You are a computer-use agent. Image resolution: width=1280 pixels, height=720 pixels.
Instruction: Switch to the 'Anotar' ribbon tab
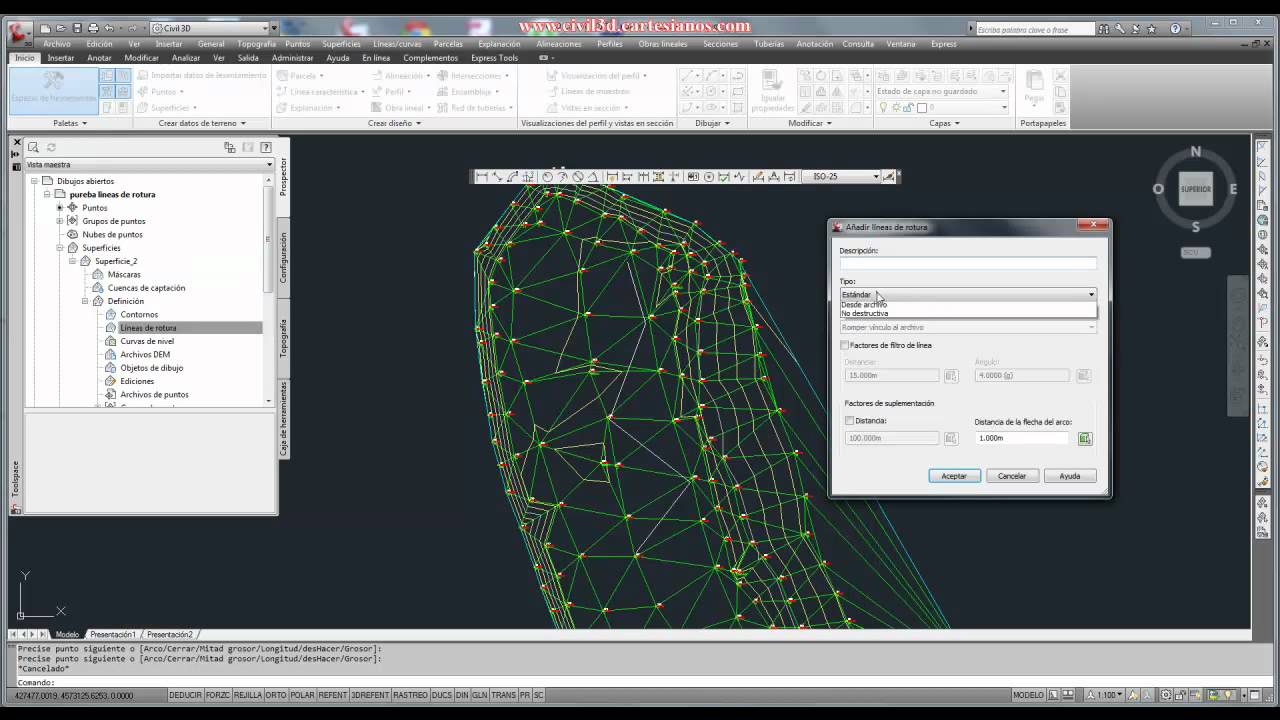coord(99,58)
